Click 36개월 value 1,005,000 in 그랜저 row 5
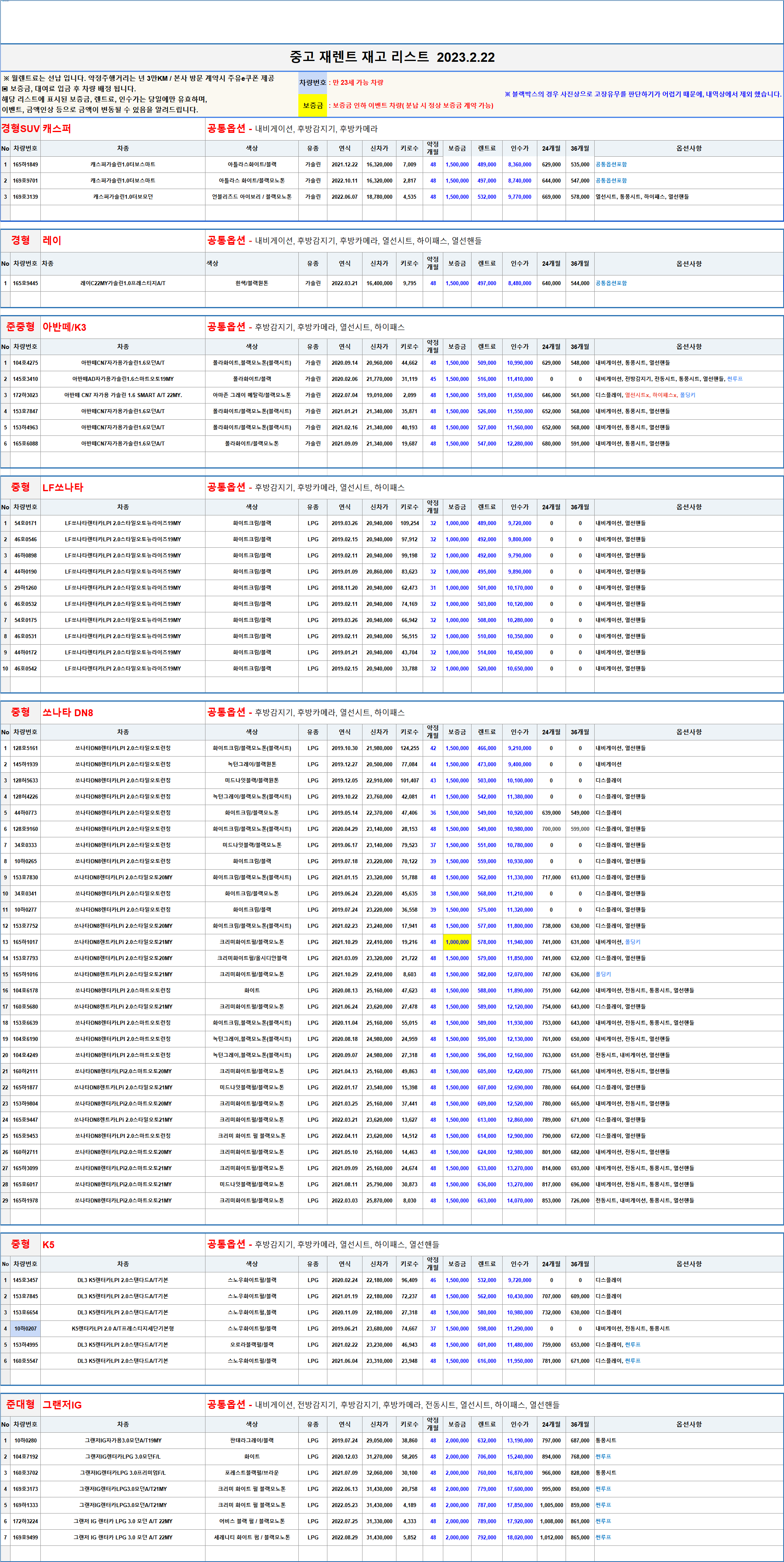The width and height of the screenshot is (784, 1562). click(x=551, y=1505)
